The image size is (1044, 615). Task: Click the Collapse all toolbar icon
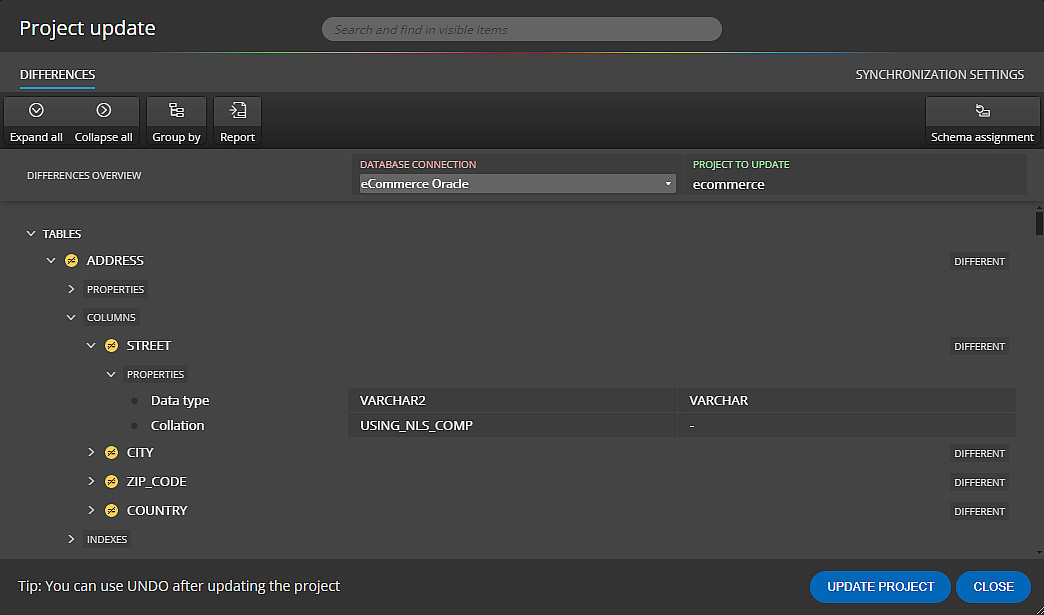pyautogui.click(x=104, y=110)
